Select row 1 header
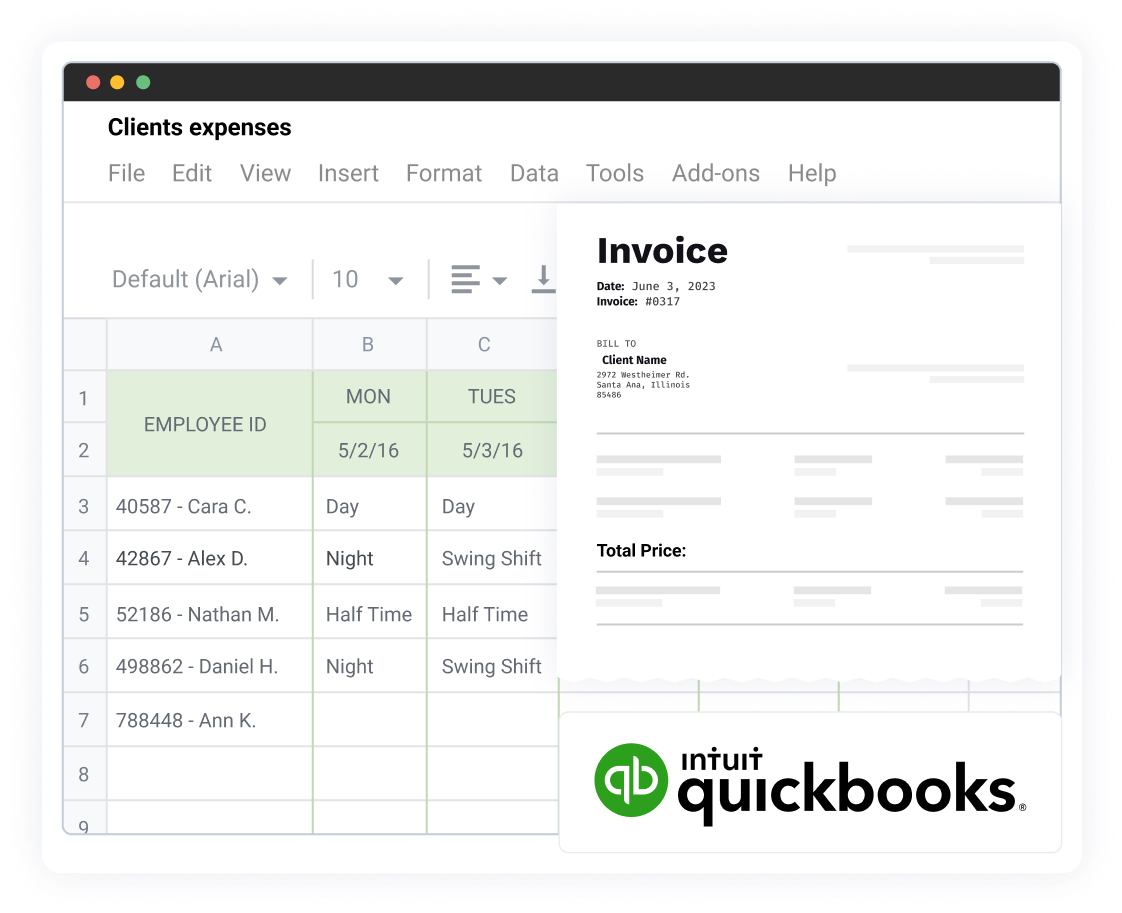The image size is (1122, 913). click(84, 398)
